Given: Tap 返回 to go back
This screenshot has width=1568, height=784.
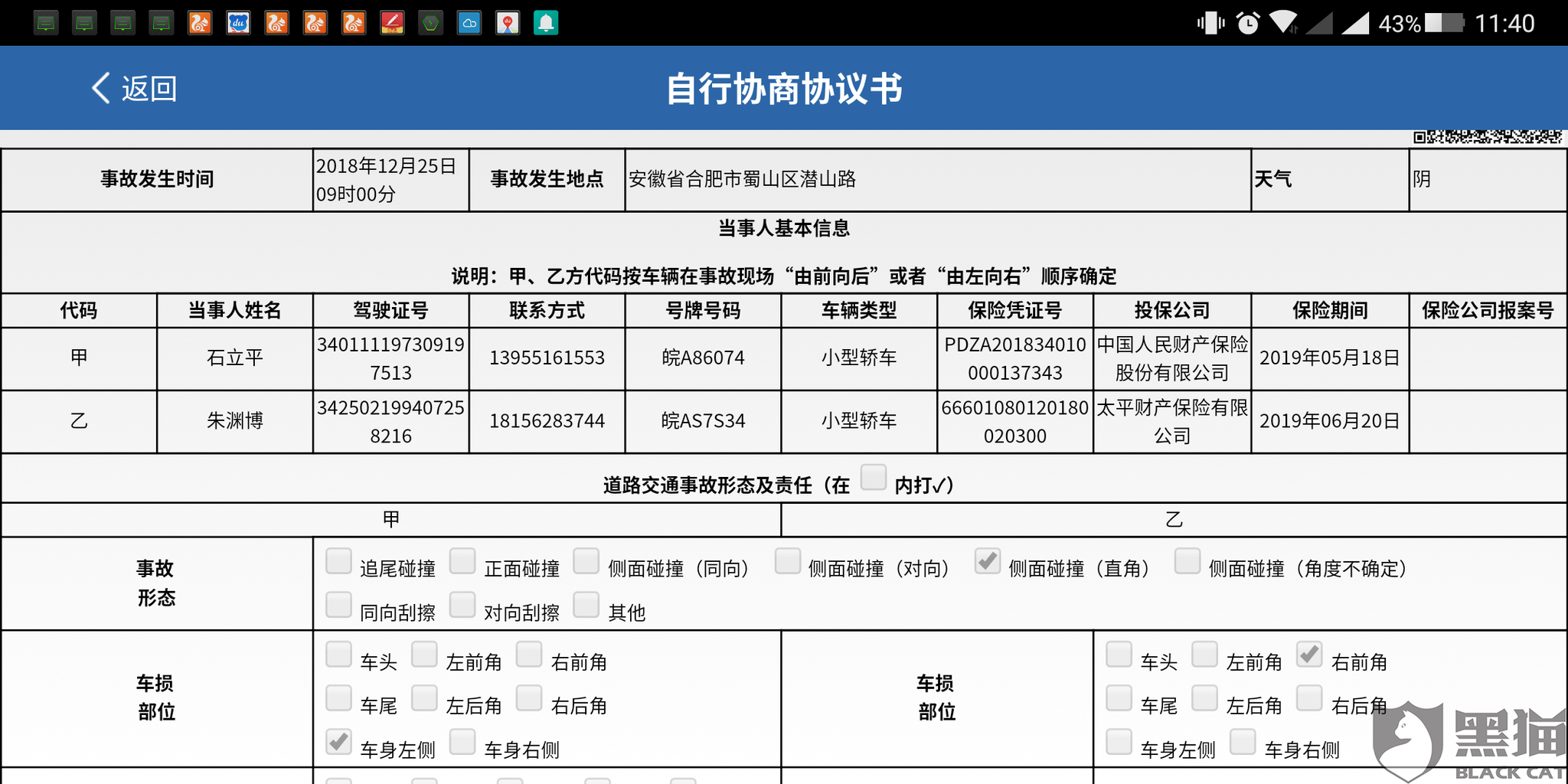Looking at the screenshot, I should click(x=134, y=88).
